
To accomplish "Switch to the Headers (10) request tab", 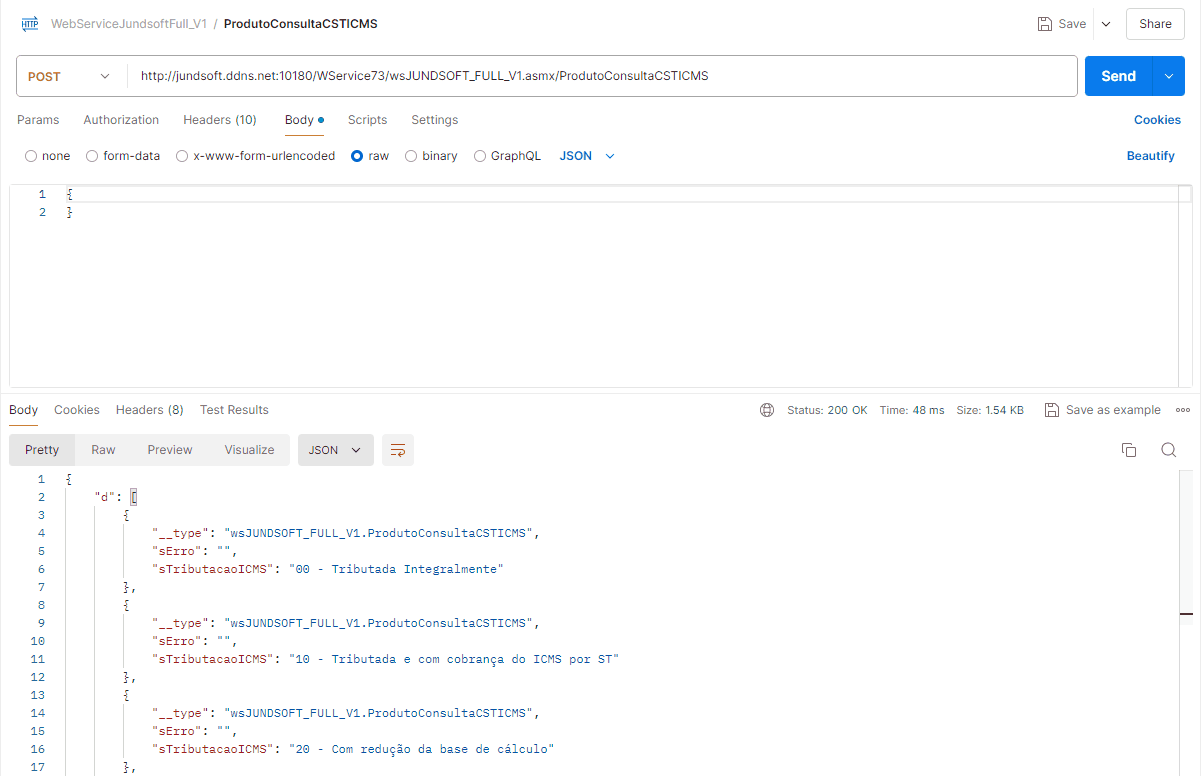I will (x=219, y=120).
